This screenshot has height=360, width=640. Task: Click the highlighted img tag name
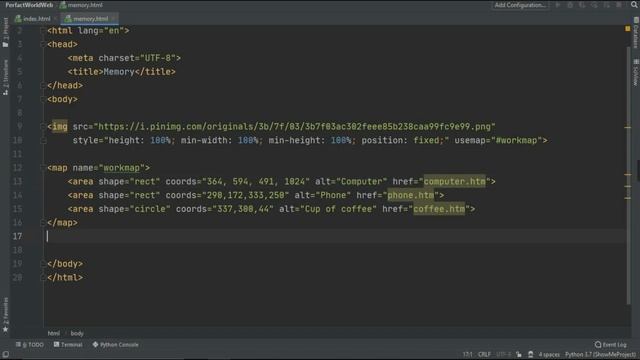coord(60,127)
